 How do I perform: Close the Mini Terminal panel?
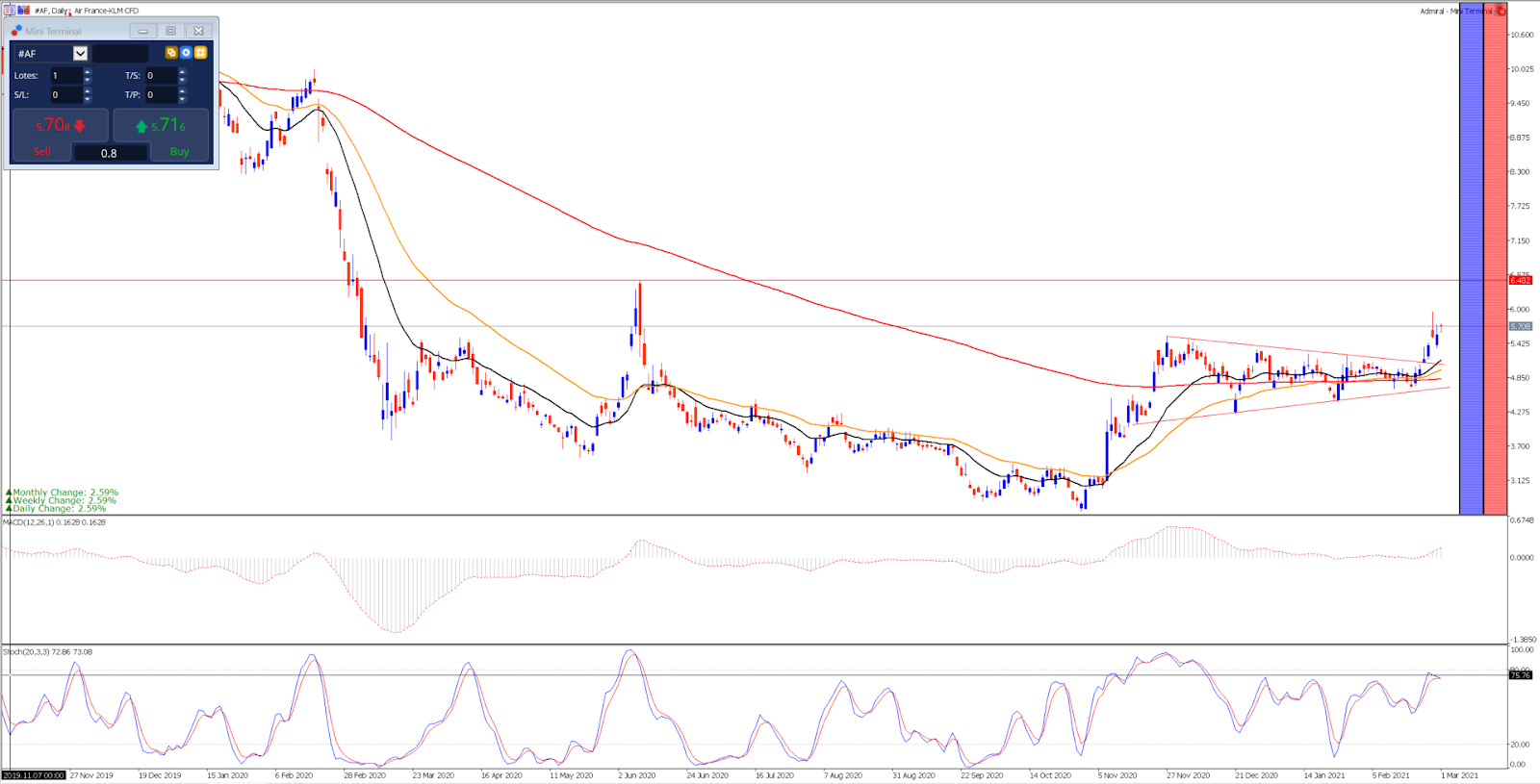tap(198, 31)
